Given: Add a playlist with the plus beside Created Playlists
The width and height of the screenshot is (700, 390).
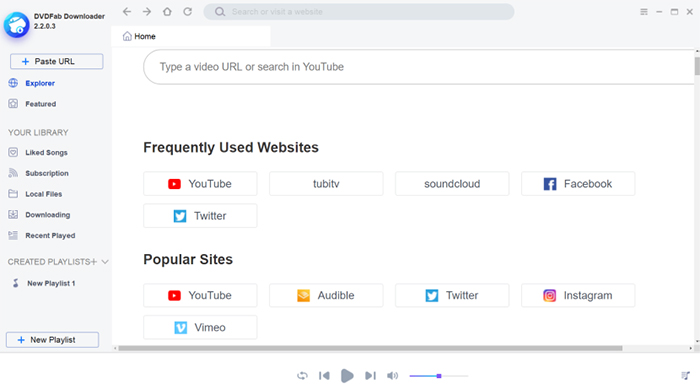Looking at the screenshot, I should click(x=93, y=262).
